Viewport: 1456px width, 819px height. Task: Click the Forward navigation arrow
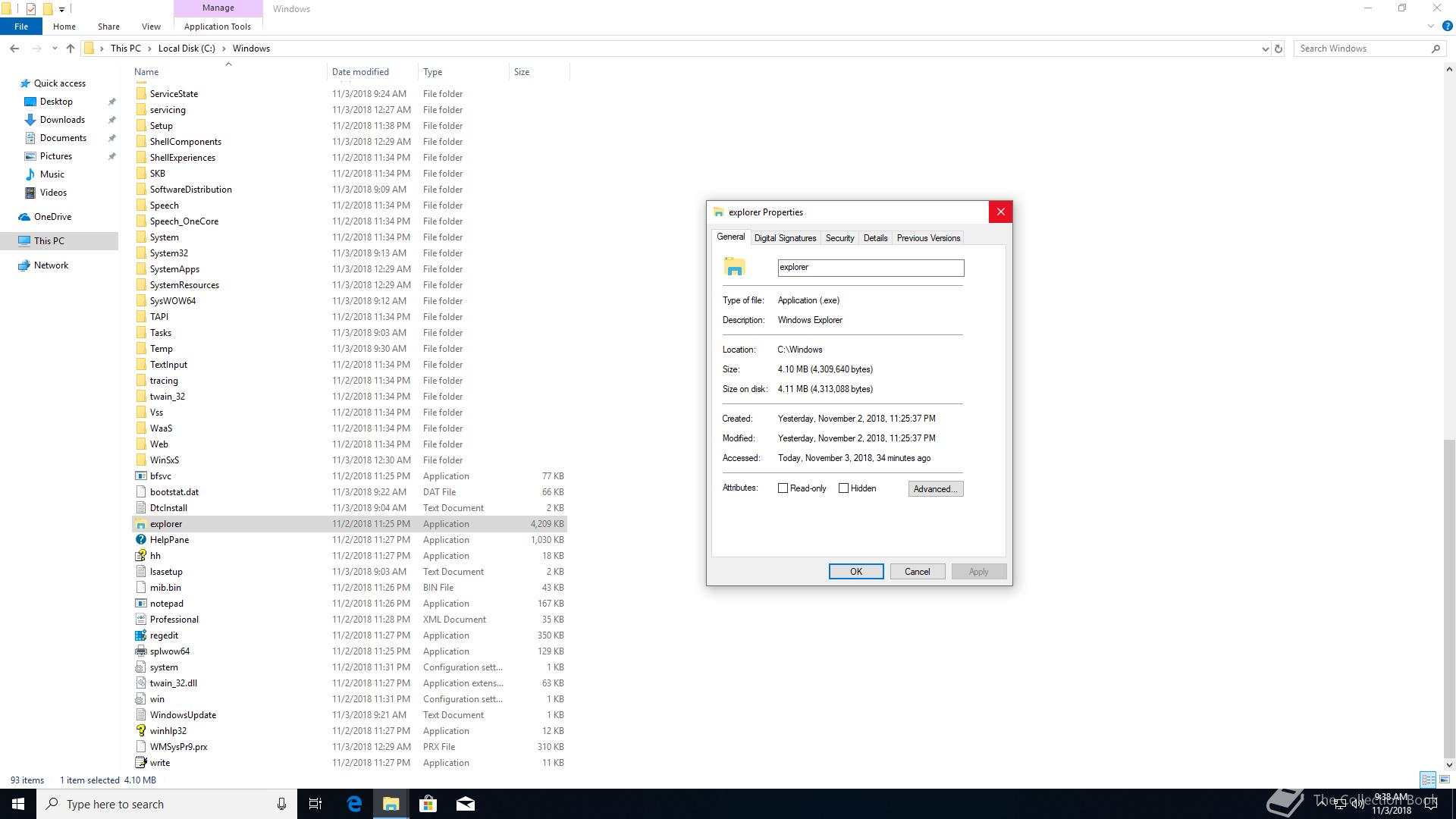point(36,49)
